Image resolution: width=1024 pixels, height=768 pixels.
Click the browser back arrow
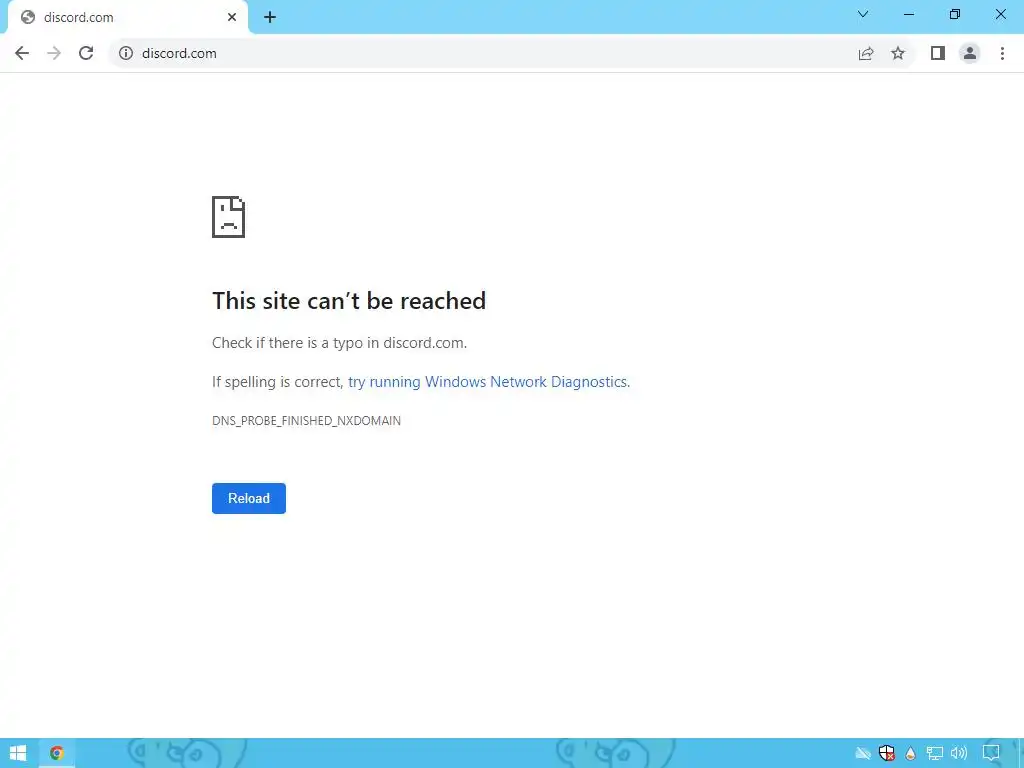pos(22,54)
